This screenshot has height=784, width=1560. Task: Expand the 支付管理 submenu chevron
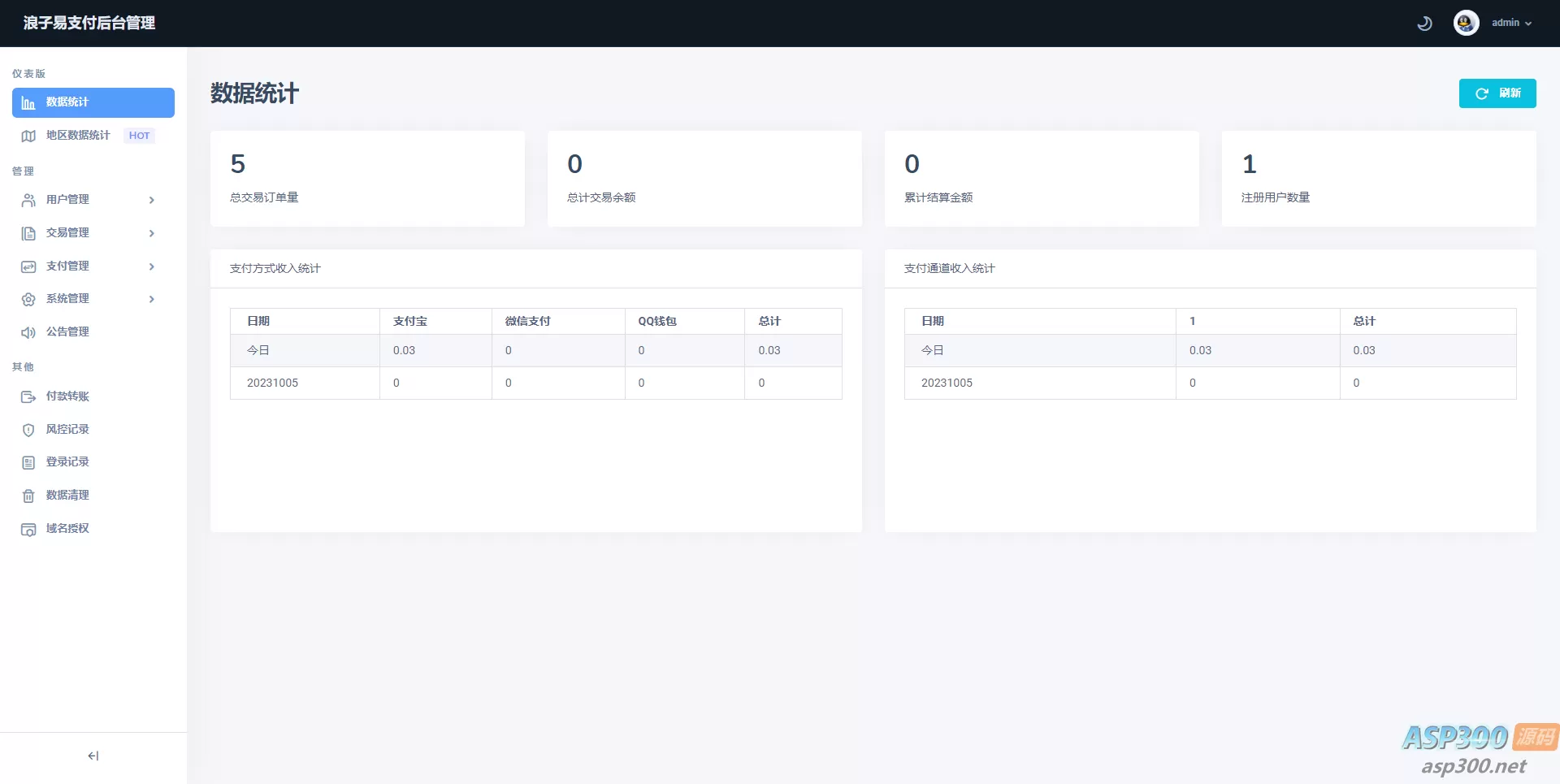pyautogui.click(x=152, y=266)
